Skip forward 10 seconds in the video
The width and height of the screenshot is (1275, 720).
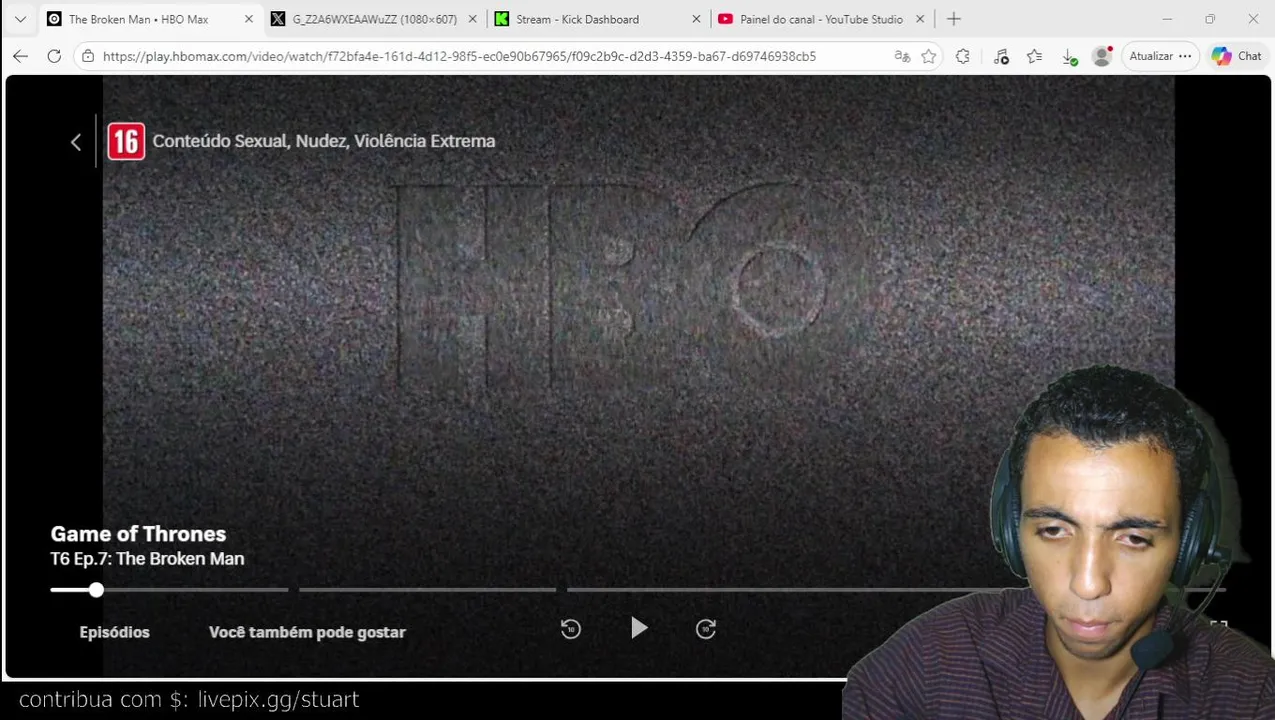(706, 628)
